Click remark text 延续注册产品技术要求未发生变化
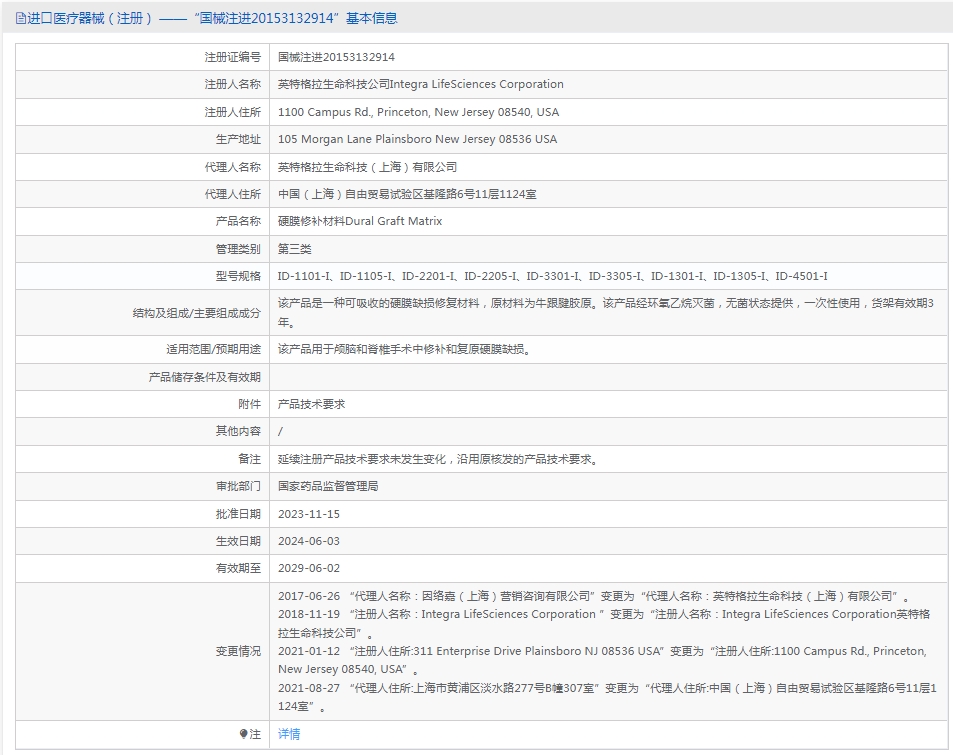The image size is (953, 755). [x=439, y=460]
